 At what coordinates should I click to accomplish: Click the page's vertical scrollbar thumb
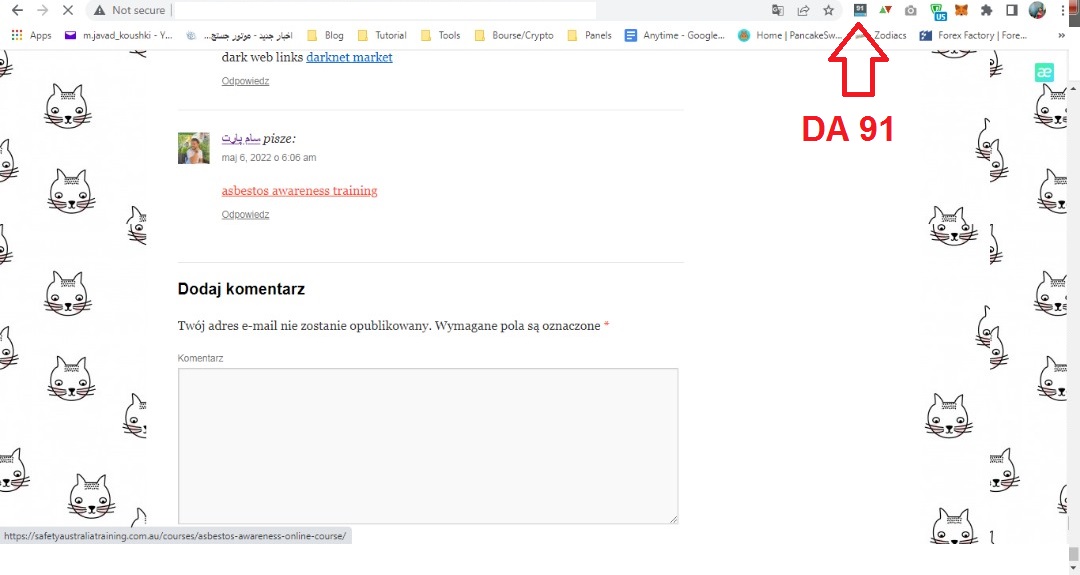[1072, 553]
